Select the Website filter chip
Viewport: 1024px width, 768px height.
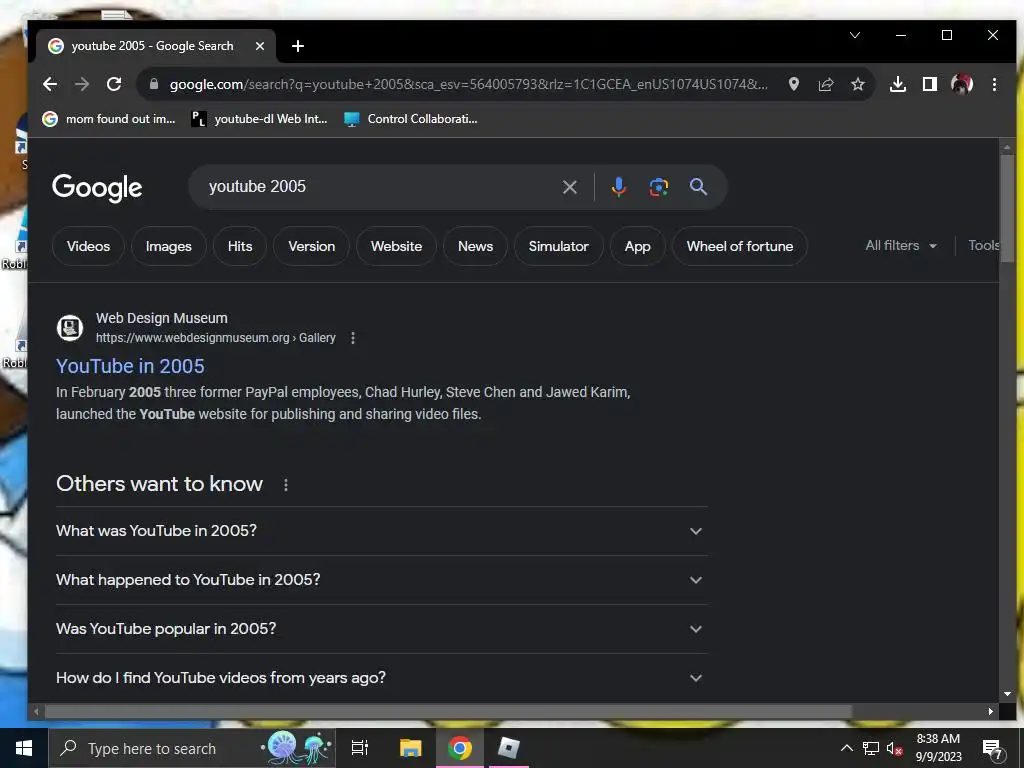pos(396,246)
